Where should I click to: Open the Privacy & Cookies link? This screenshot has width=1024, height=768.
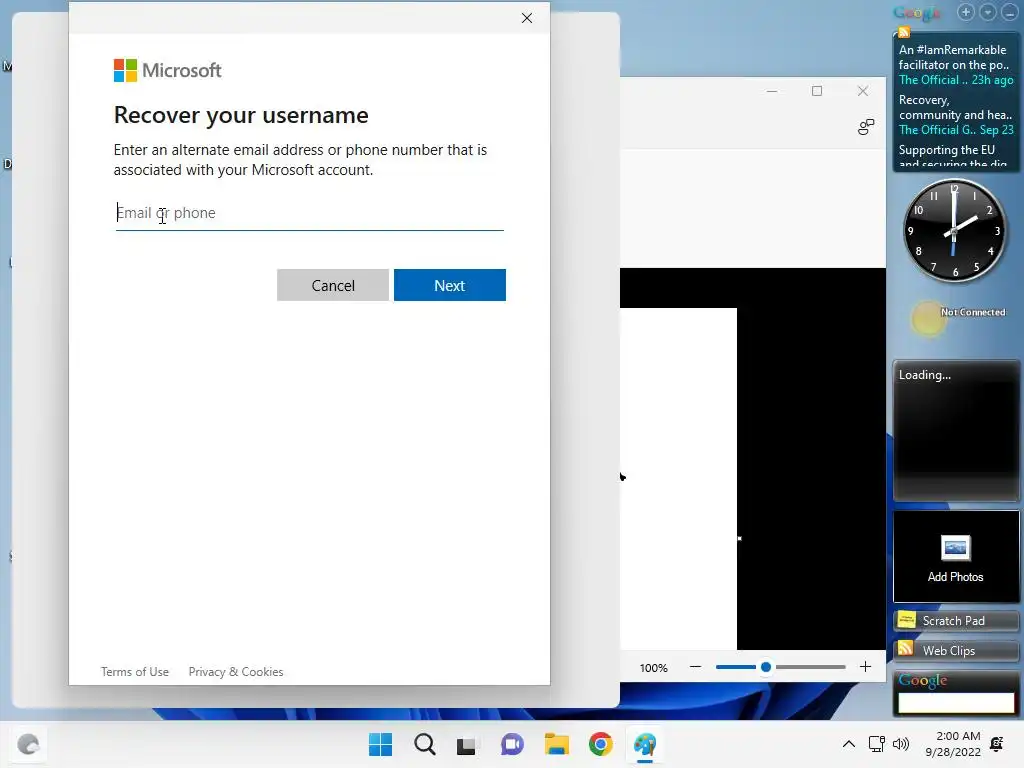click(x=236, y=671)
